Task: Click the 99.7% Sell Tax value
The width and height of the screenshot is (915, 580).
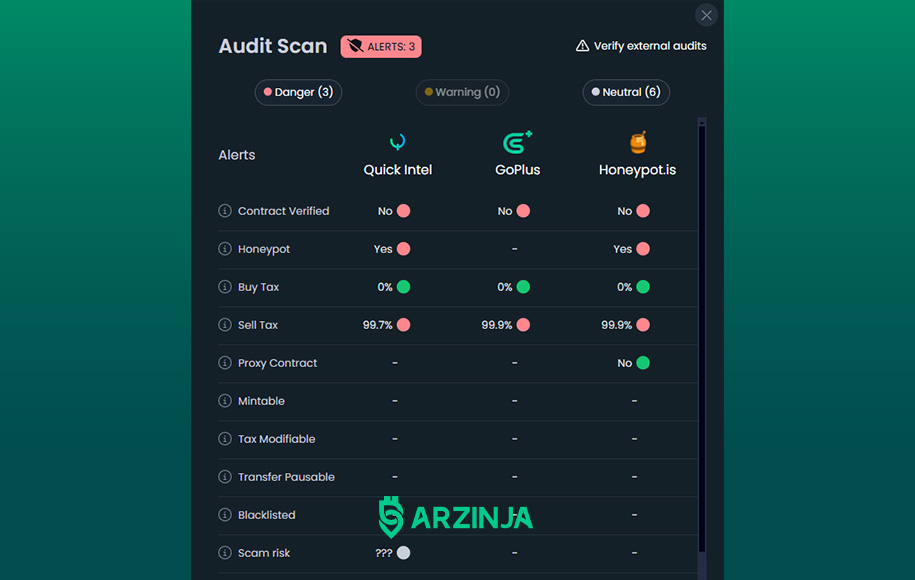Action: pyautogui.click(x=378, y=325)
